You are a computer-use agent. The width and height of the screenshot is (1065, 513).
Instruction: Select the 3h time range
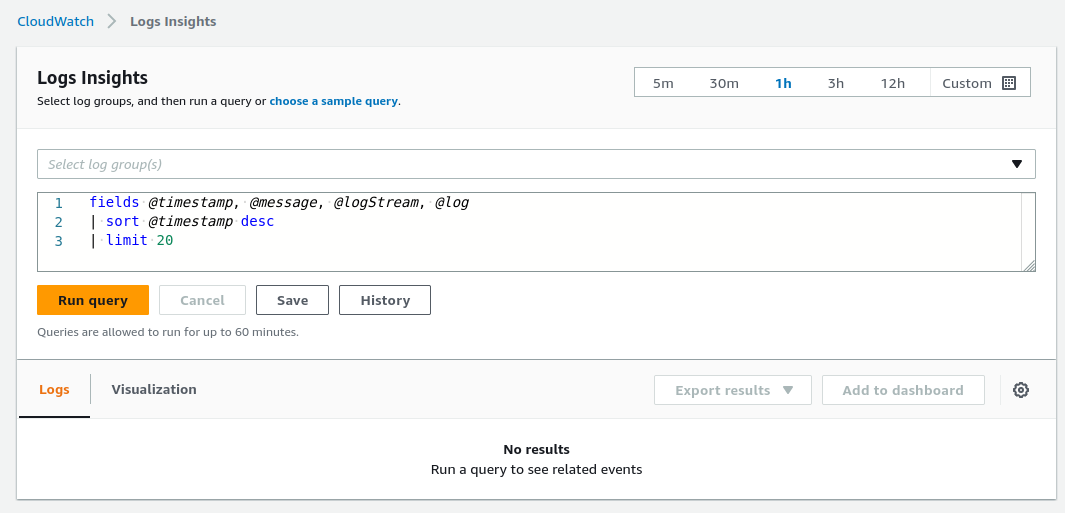[x=835, y=83]
